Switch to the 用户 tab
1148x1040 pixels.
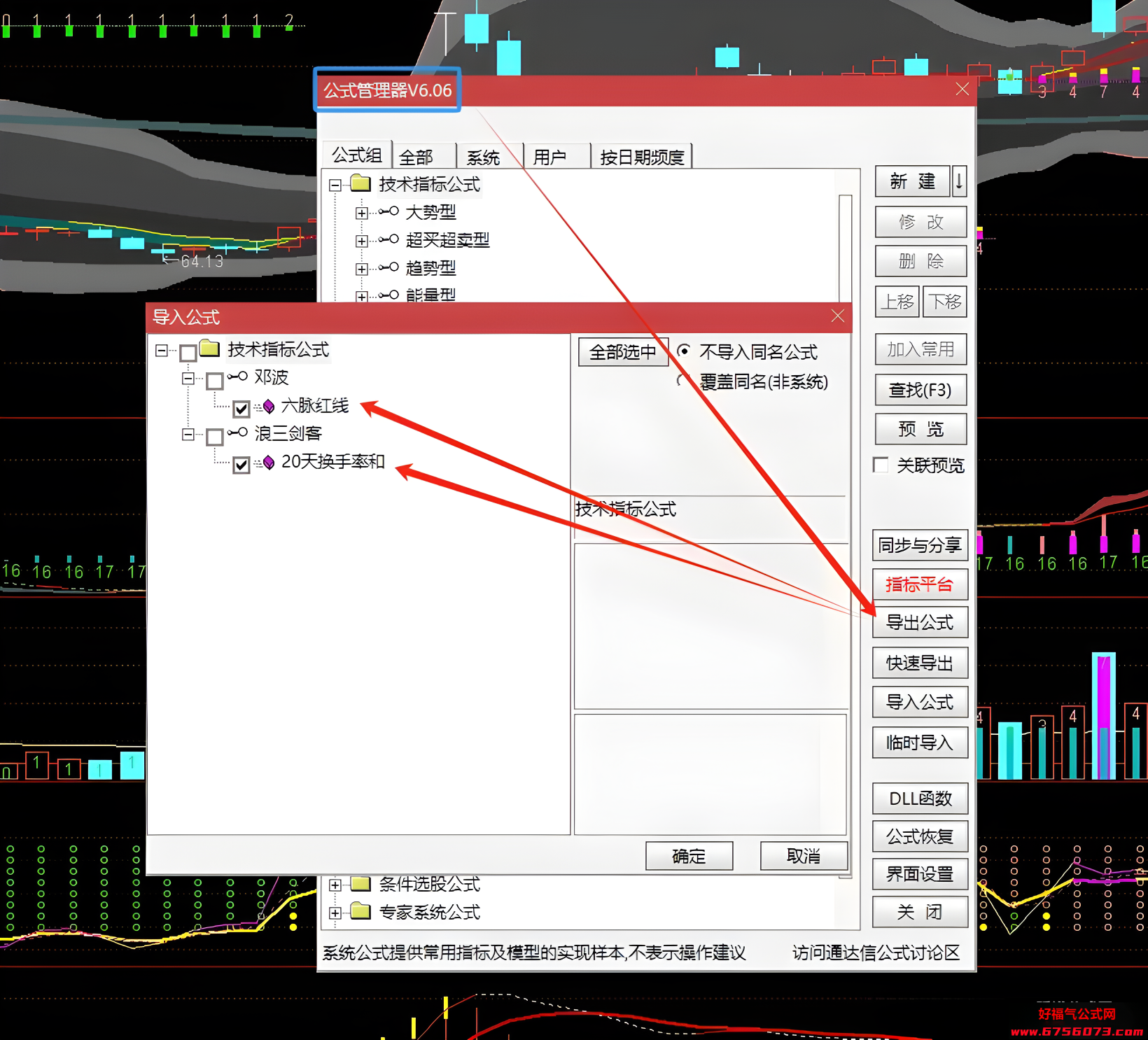tap(549, 157)
